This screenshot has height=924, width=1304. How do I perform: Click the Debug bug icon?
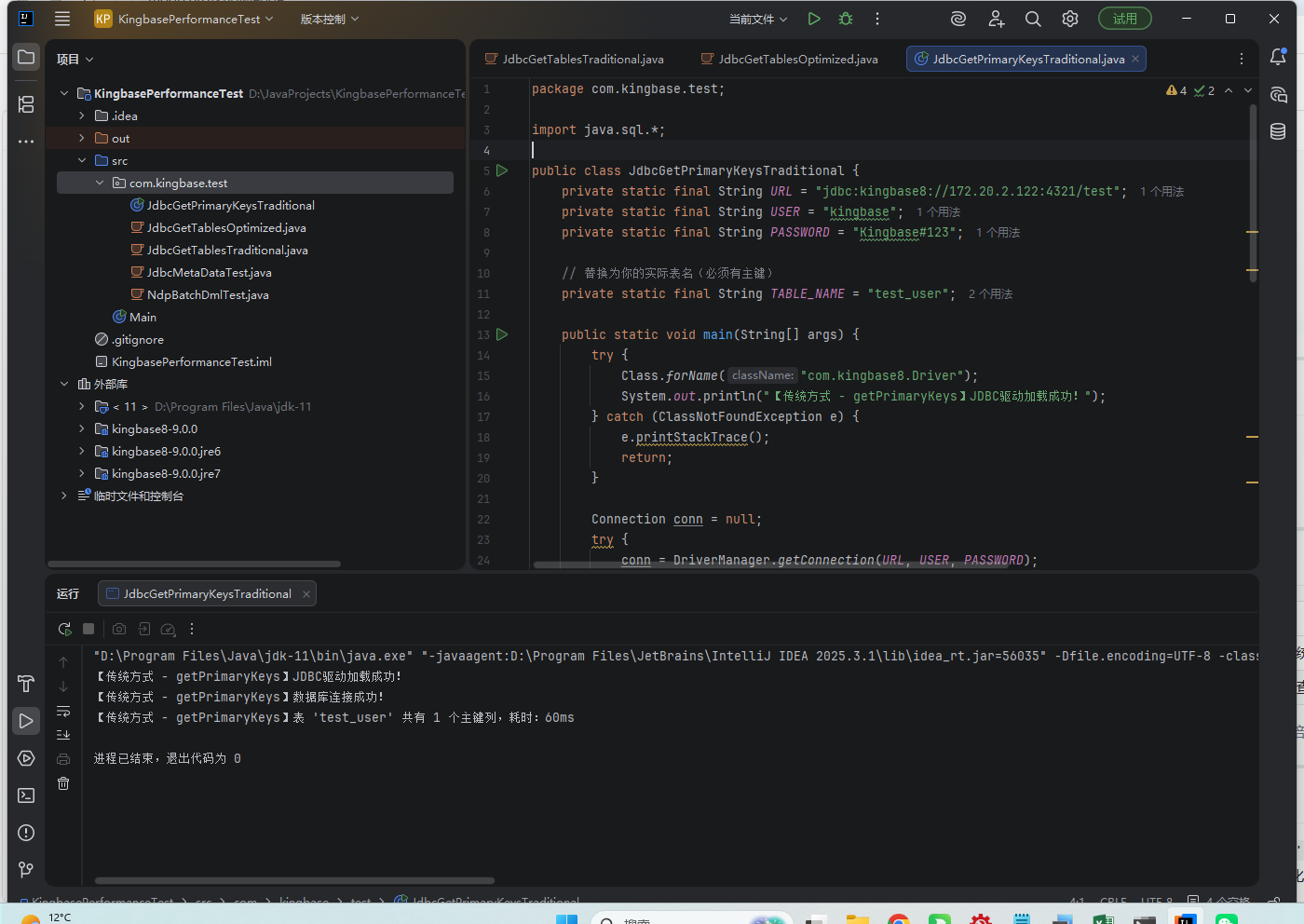tap(846, 19)
